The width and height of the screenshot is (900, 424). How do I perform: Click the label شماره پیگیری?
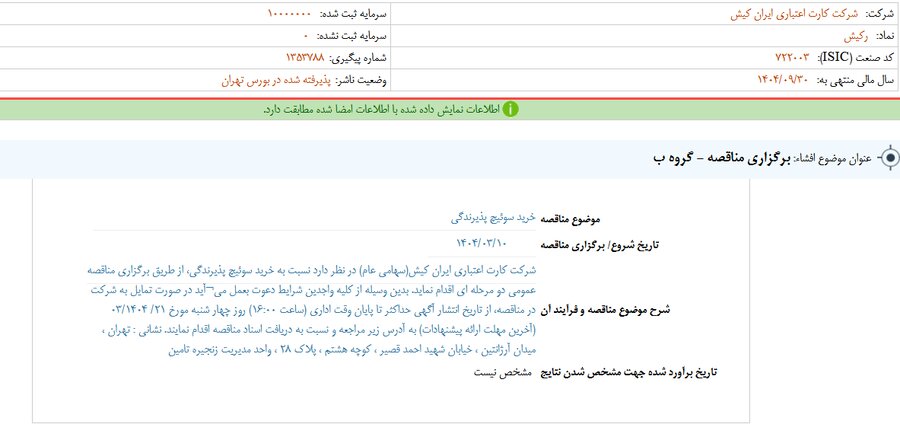coord(358,57)
